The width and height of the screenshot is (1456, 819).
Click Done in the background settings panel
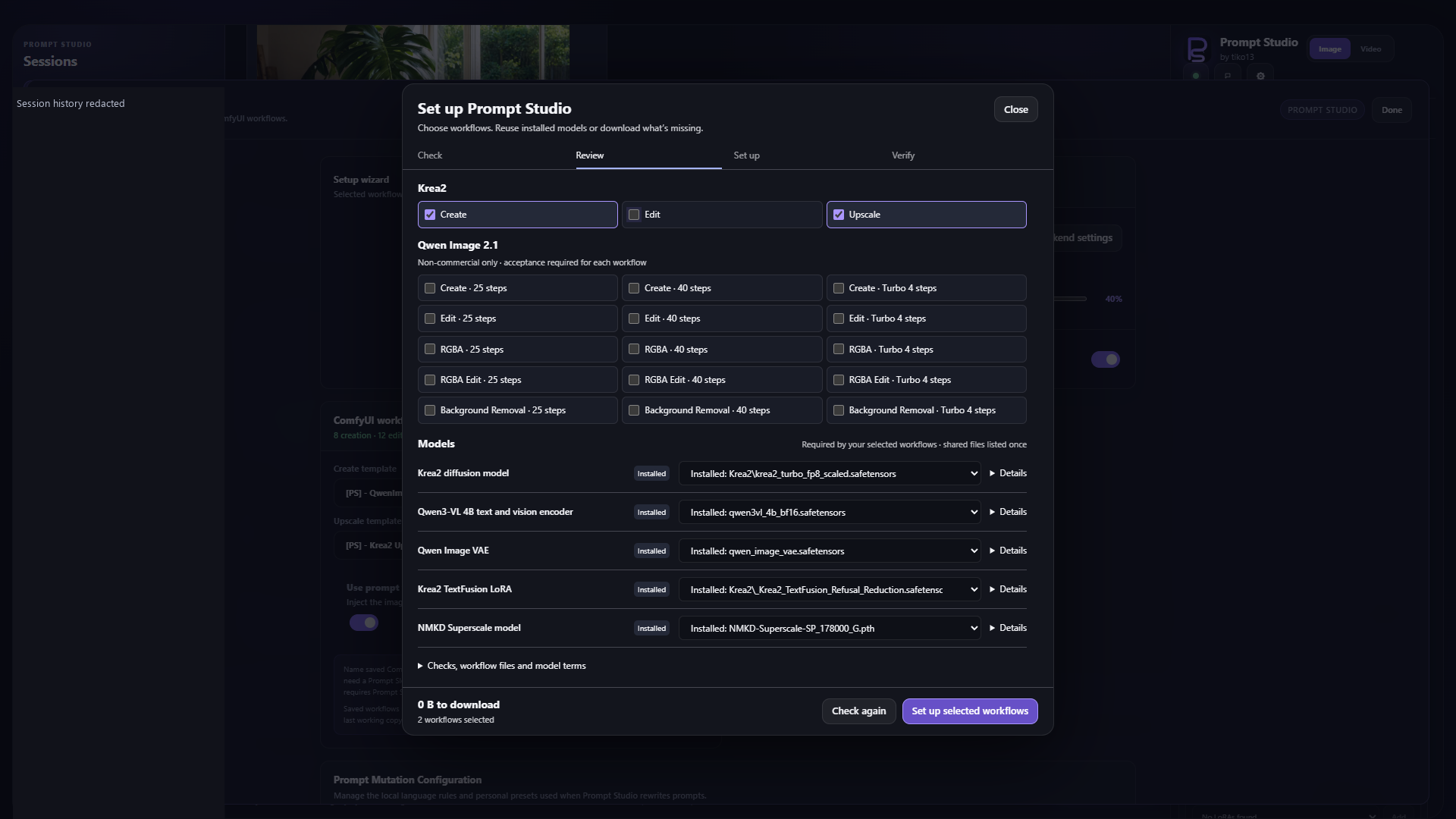1392,110
